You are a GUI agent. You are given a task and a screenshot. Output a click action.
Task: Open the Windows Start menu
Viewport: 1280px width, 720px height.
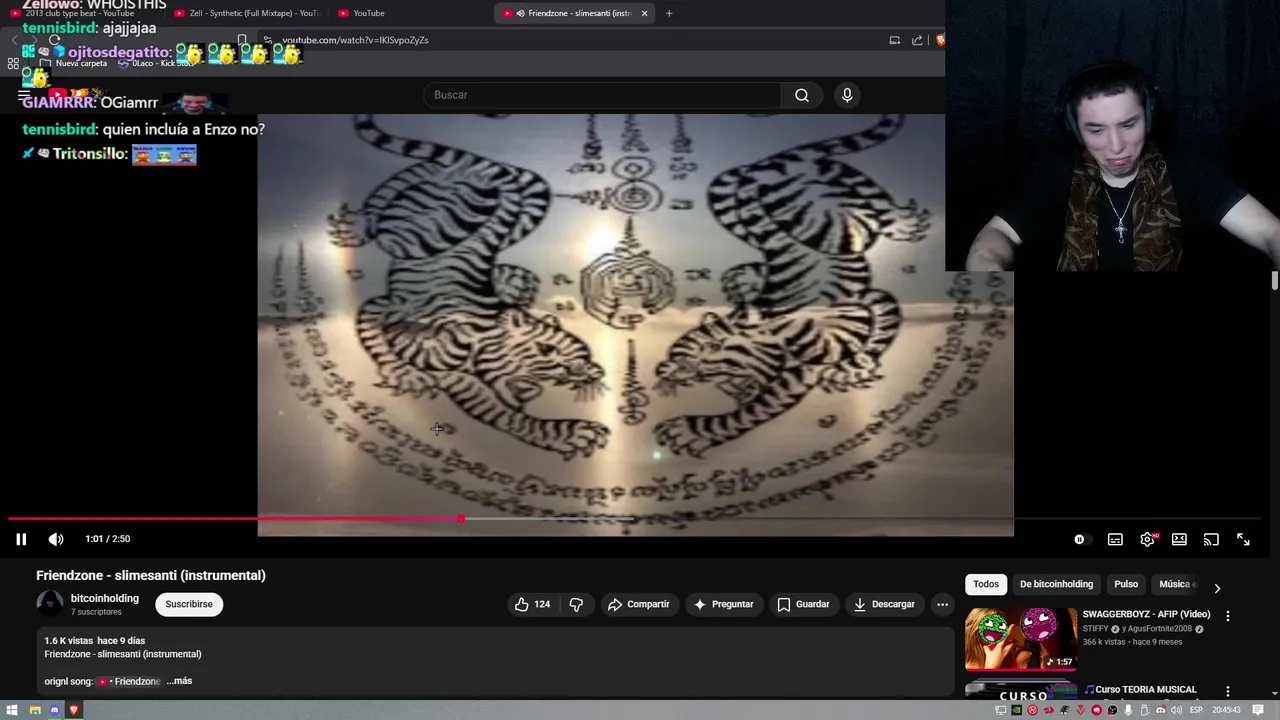point(12,710)
